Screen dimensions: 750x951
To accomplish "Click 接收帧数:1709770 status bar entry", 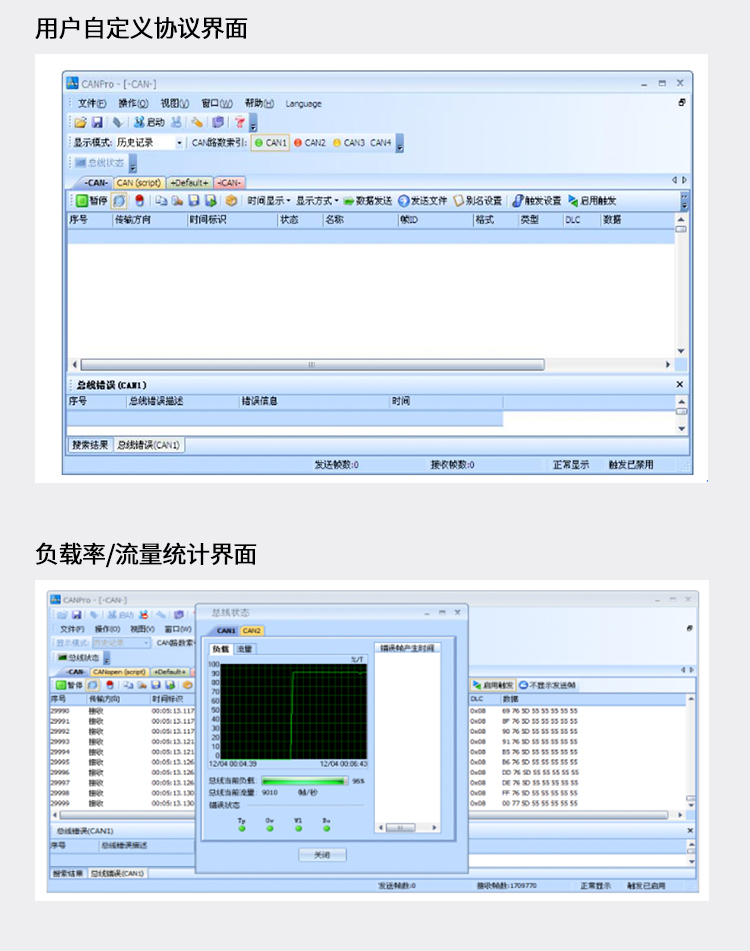I will [x=506, y=886].
